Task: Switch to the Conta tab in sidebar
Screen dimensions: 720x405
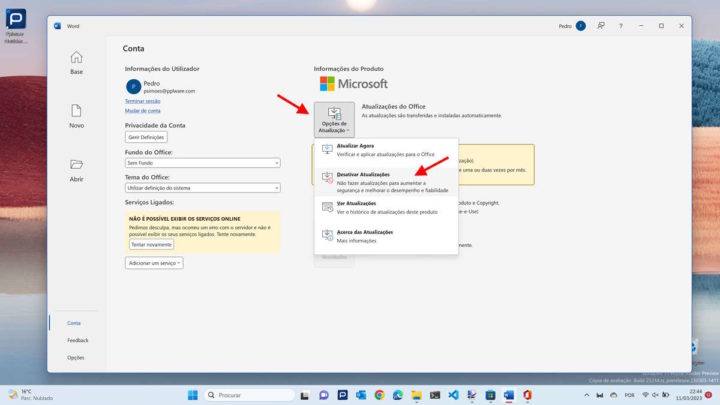Action: 74,323
